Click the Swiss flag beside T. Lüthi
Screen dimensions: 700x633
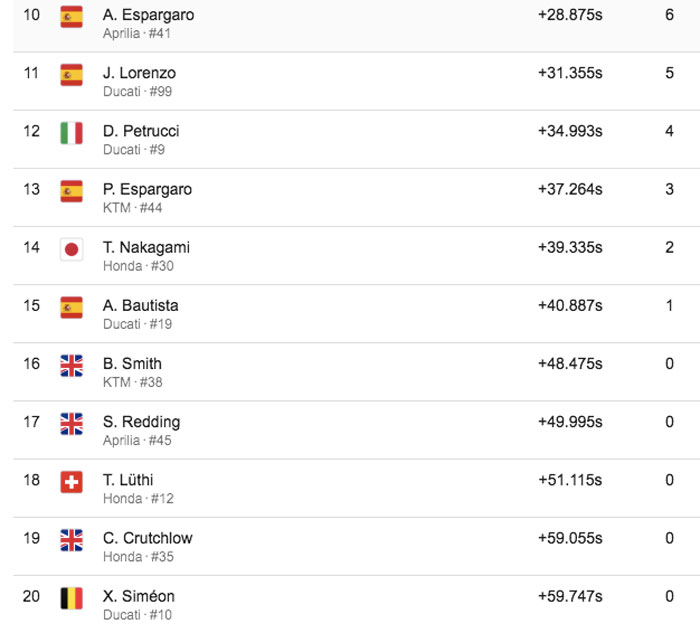pos(71,482)
